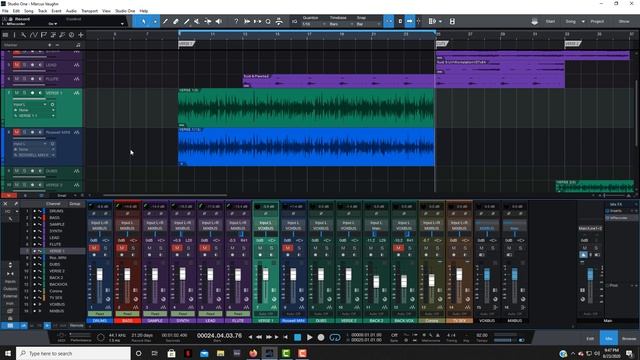This screenshot has height=360, width=640.
Task: Open the Track menu
Action: point(42,11)
